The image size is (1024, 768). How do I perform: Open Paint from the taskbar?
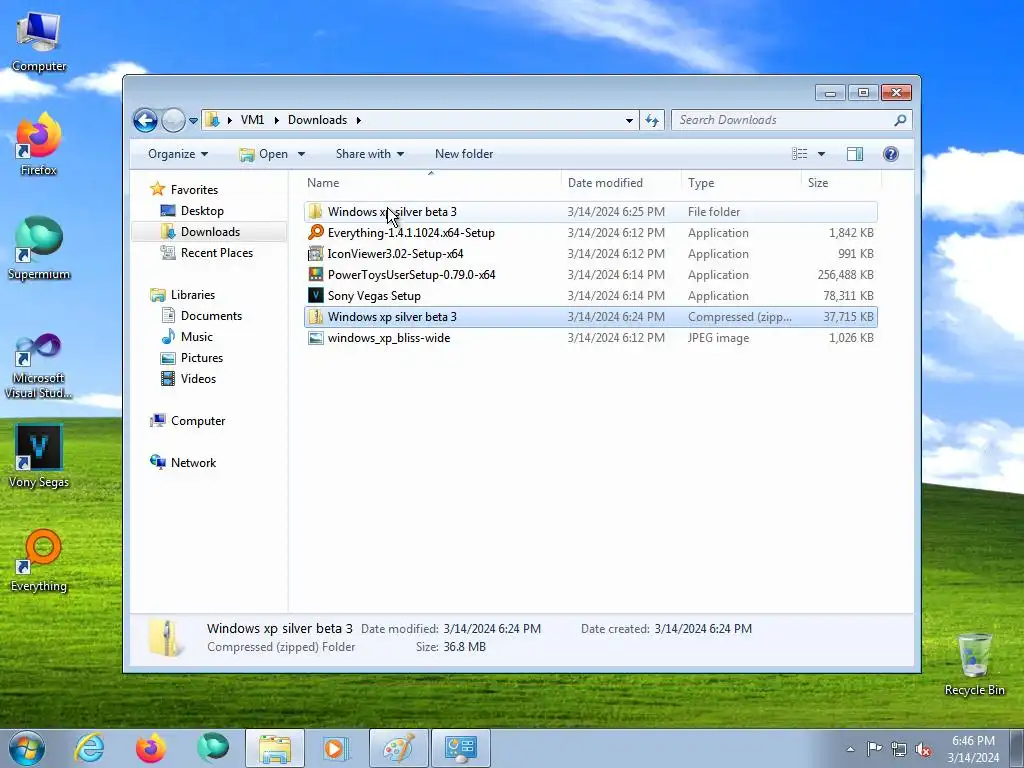pos(398,748)
